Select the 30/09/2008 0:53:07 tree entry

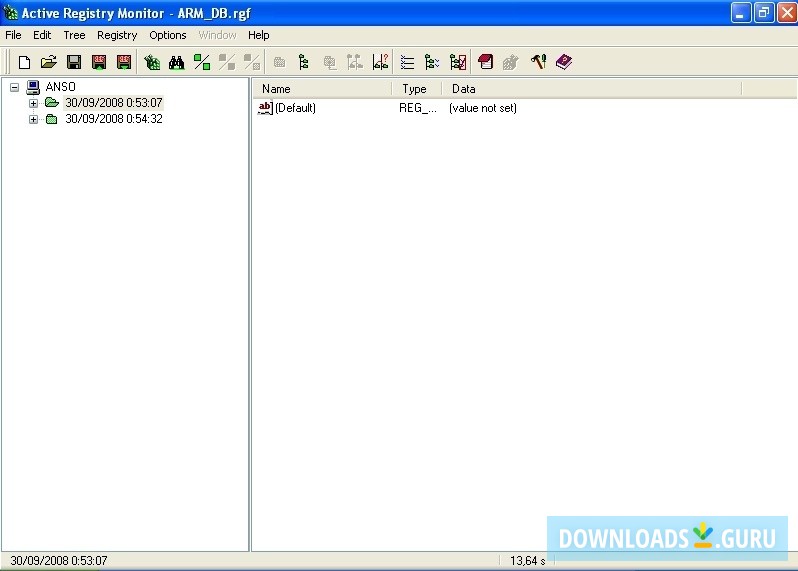(113, 103)
